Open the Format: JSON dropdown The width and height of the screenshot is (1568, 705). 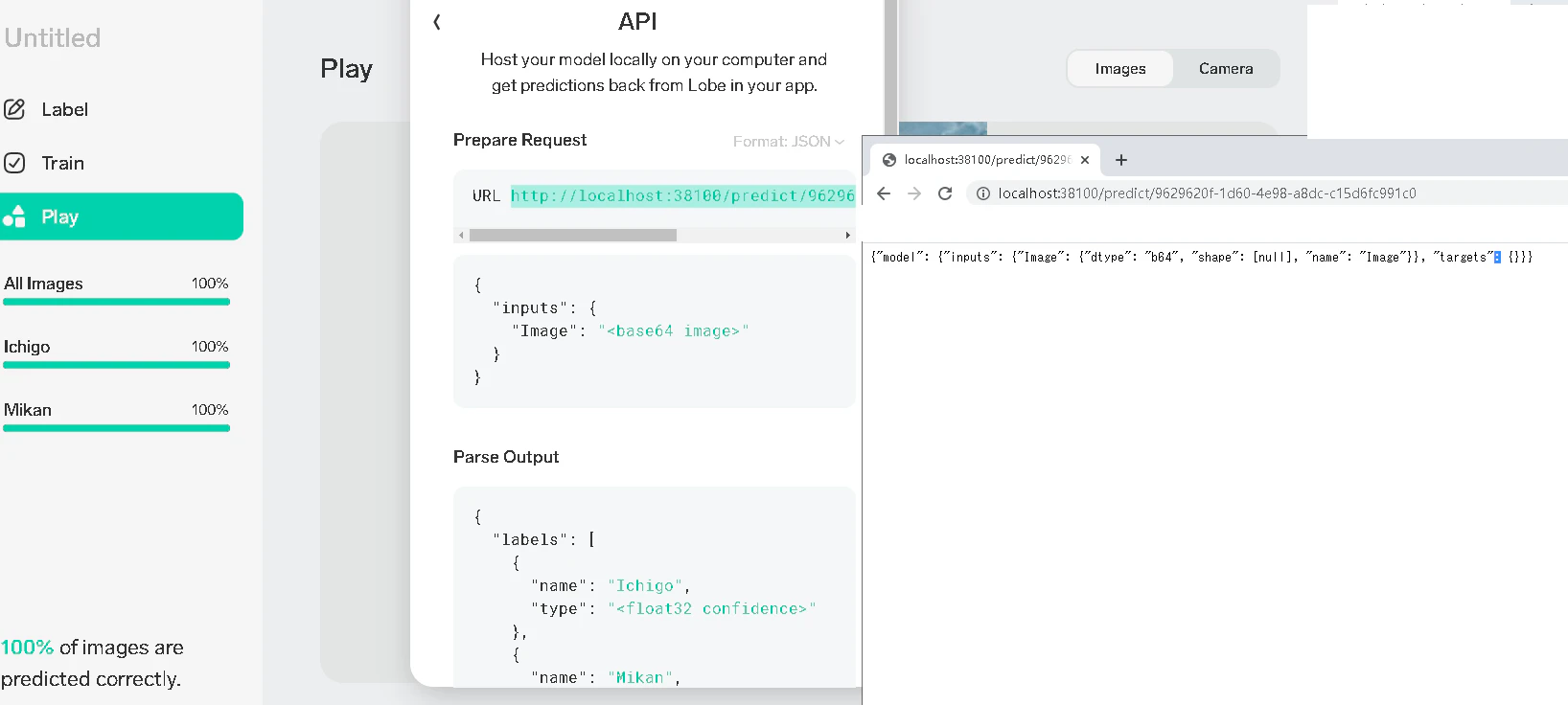tap(789, 141)
